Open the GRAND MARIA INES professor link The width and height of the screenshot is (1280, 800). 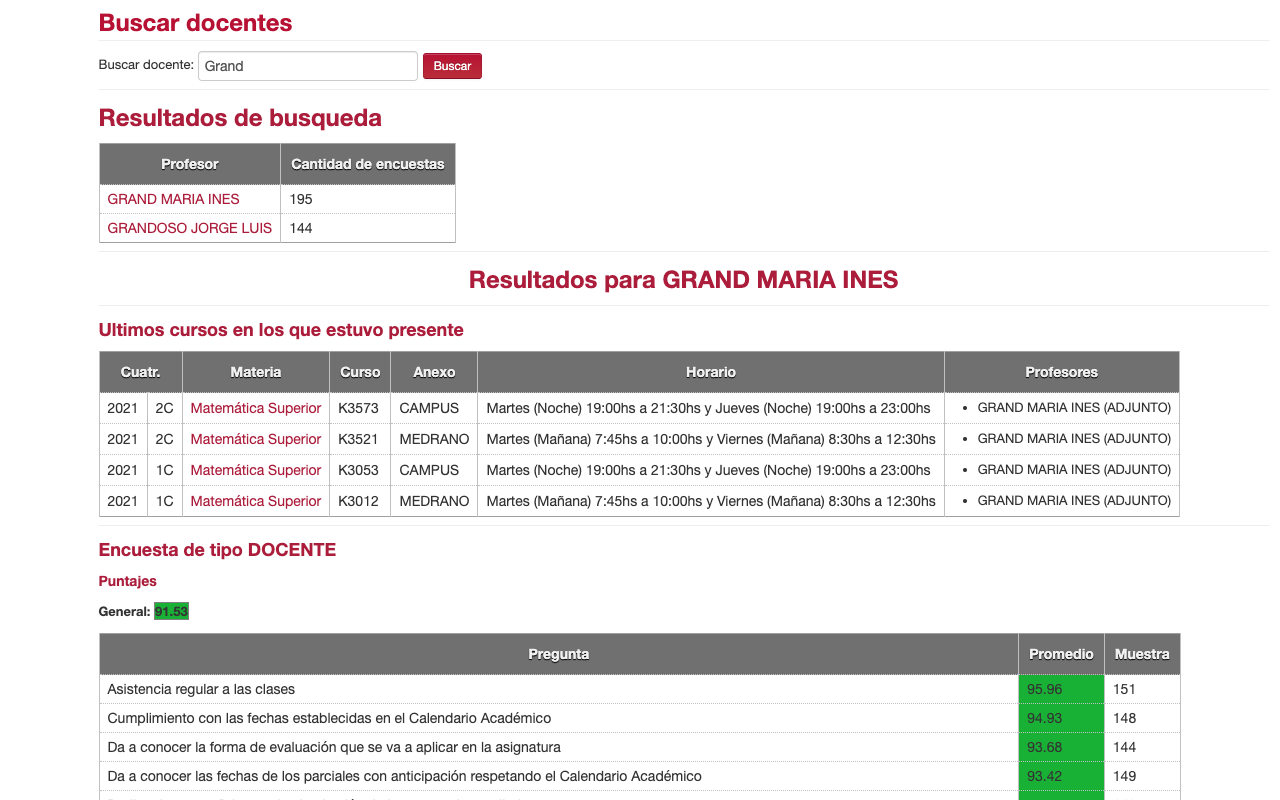(173, 199)
